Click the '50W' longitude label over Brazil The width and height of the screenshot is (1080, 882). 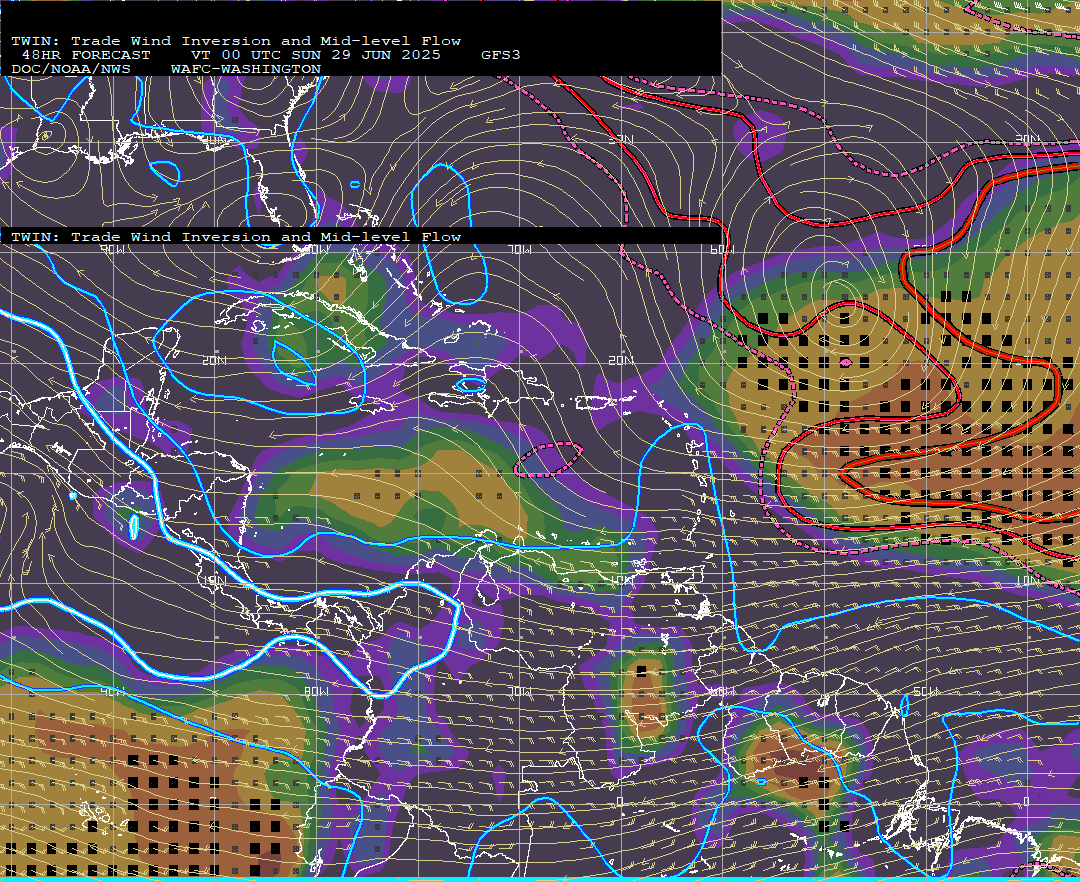pos(926,691)
